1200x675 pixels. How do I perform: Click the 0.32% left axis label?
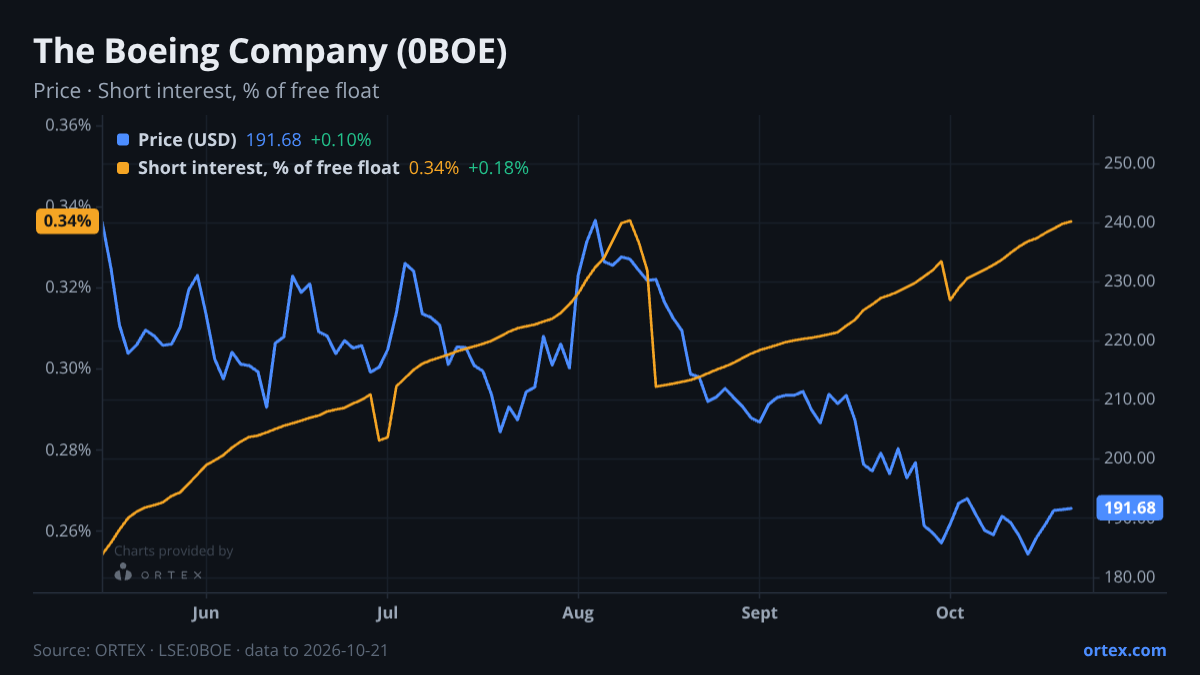[68, 287]
